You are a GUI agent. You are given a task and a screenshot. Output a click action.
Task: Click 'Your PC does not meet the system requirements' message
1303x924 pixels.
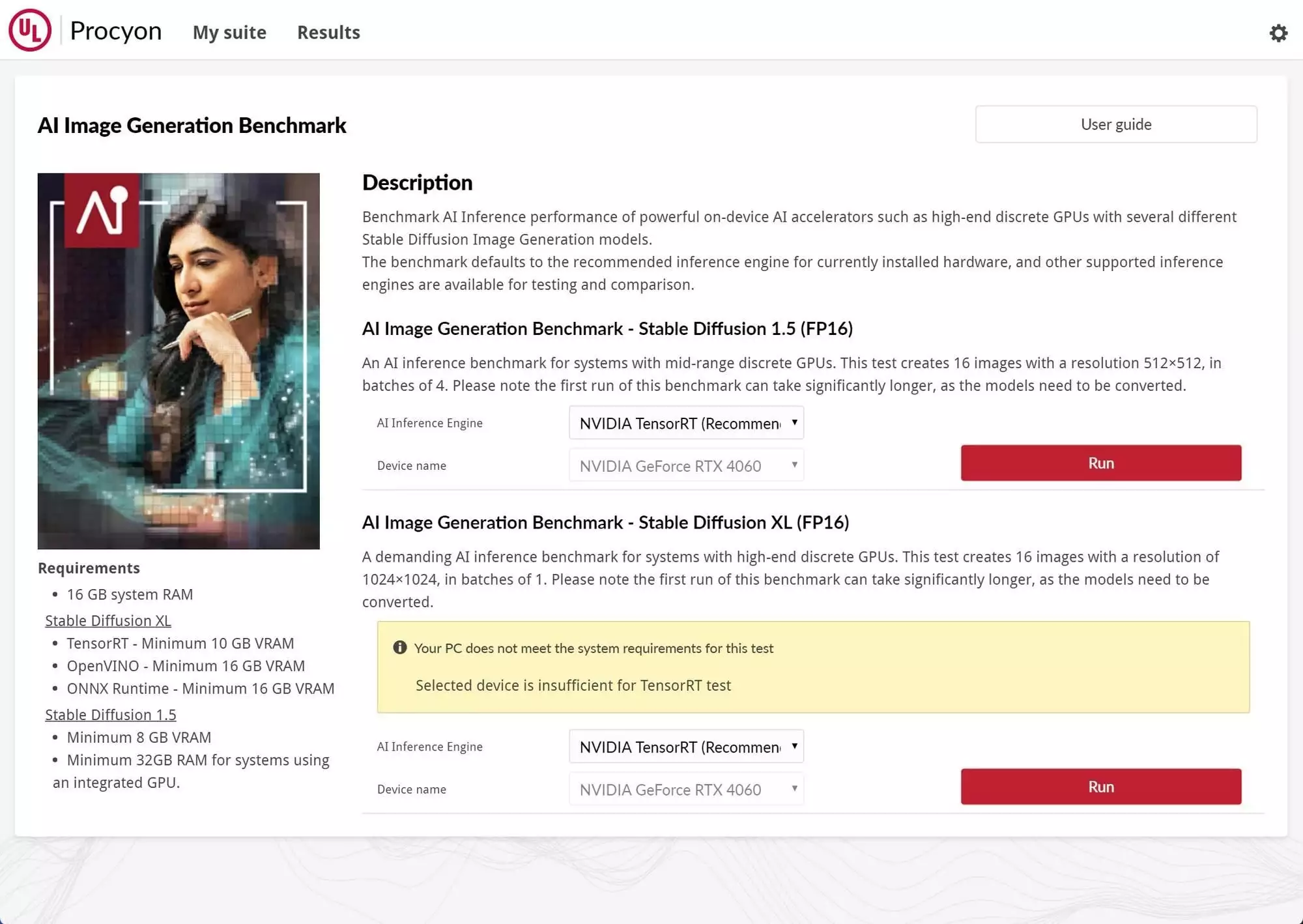pos(594,648)
